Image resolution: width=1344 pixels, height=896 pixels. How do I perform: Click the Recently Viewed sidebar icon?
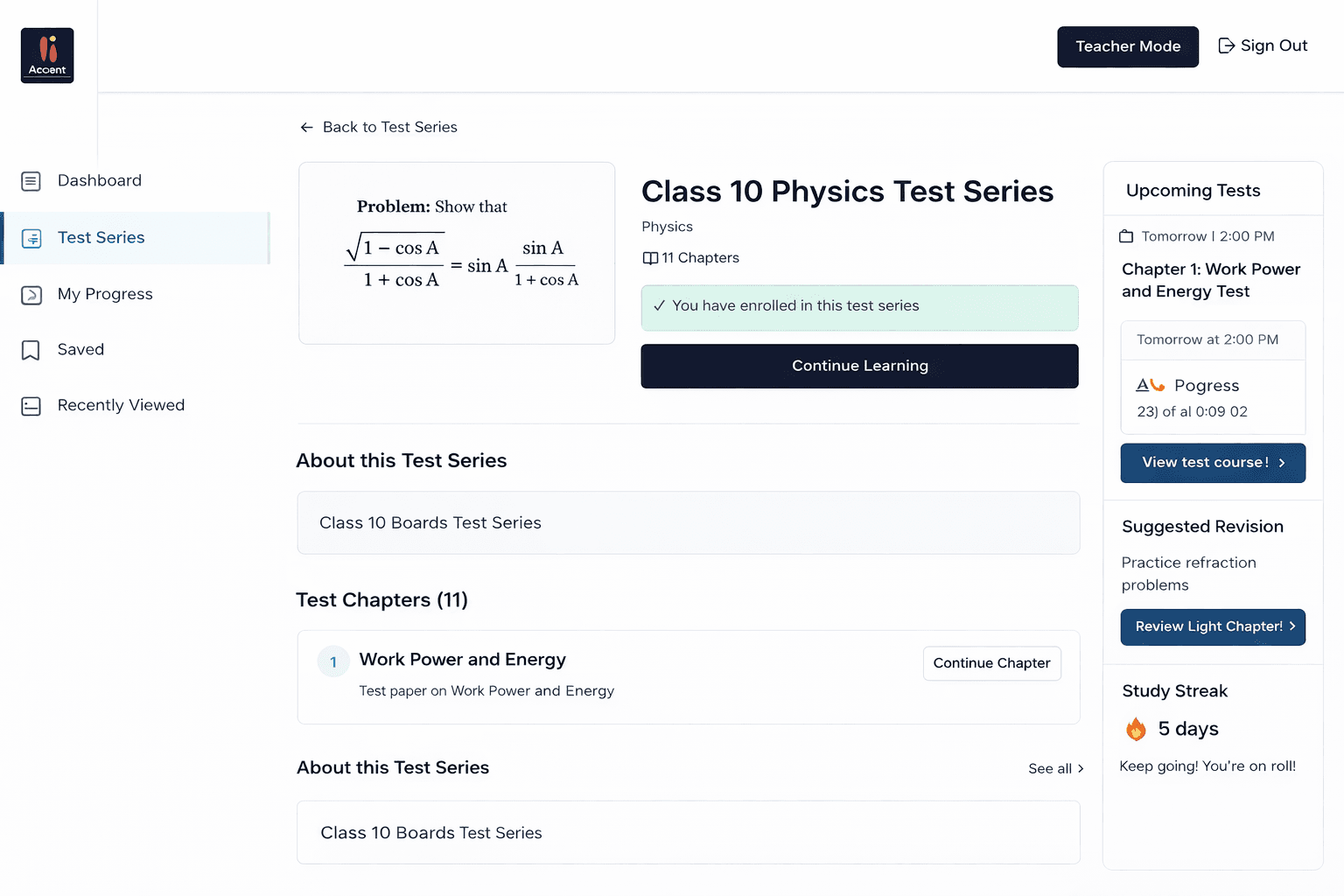31,406
